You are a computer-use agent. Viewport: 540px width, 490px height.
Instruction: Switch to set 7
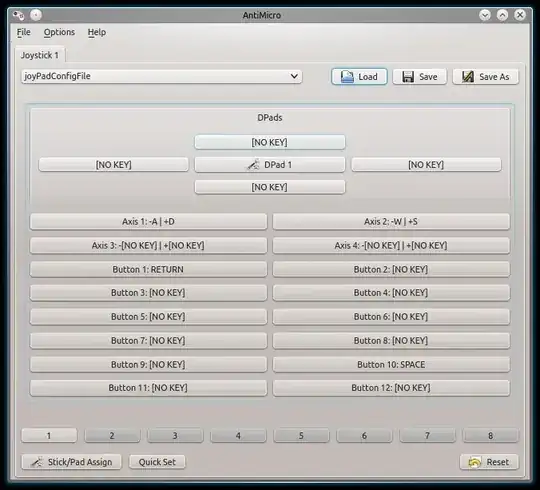(427, 436)
